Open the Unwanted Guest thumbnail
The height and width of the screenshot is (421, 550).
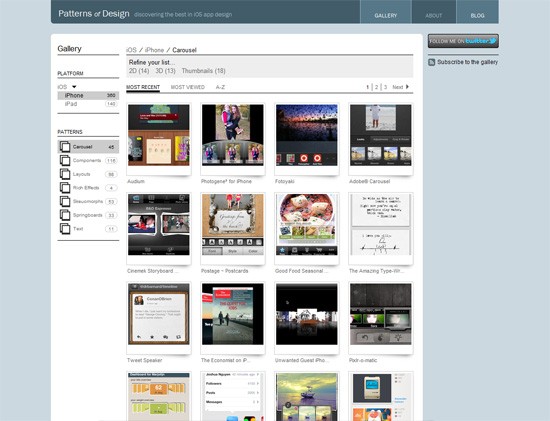click(307, 314)
